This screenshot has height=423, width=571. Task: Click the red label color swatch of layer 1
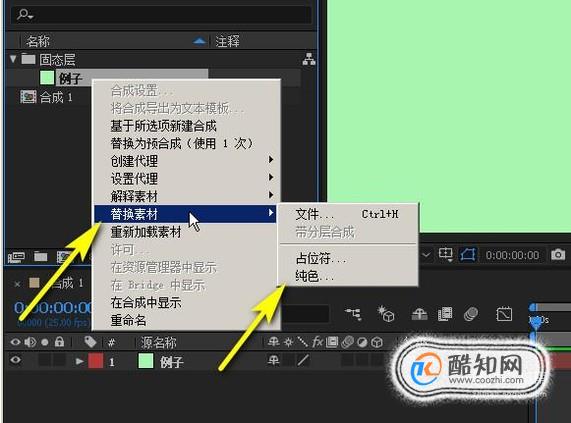click(x=96, y=361)
